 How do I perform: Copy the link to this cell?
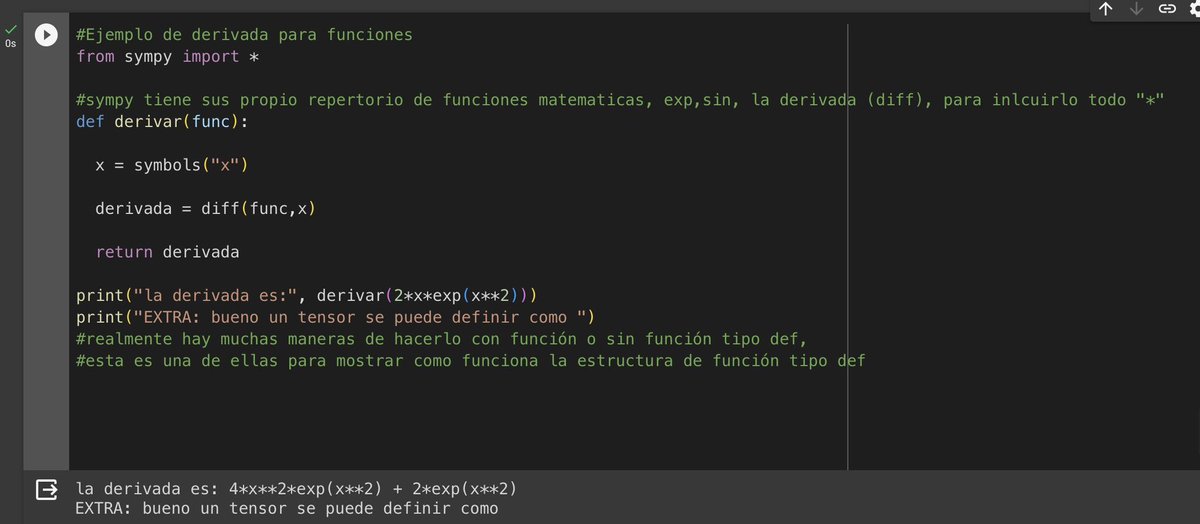[1166, 9]
